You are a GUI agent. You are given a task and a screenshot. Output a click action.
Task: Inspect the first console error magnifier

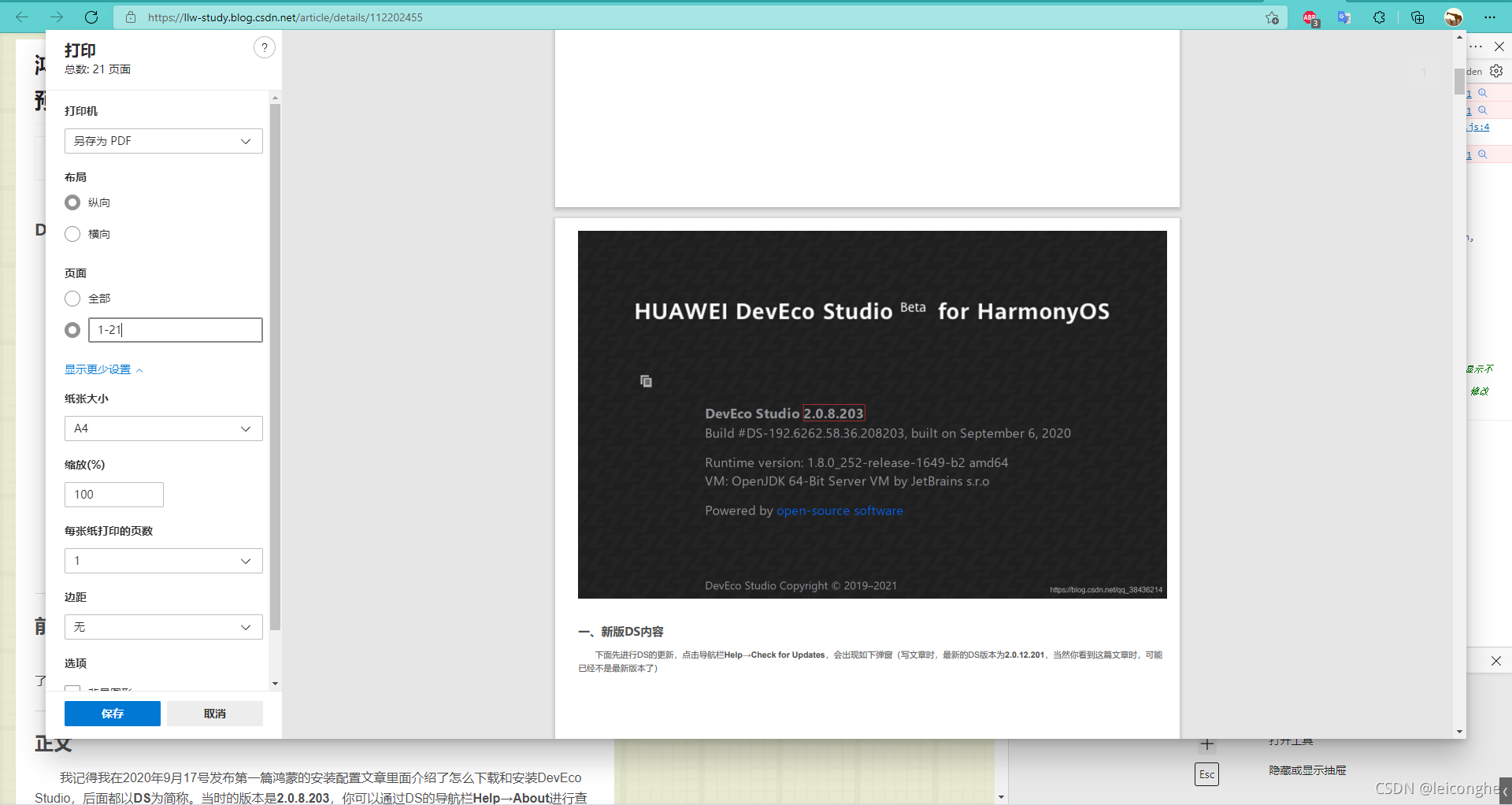tap(1483, 93)
